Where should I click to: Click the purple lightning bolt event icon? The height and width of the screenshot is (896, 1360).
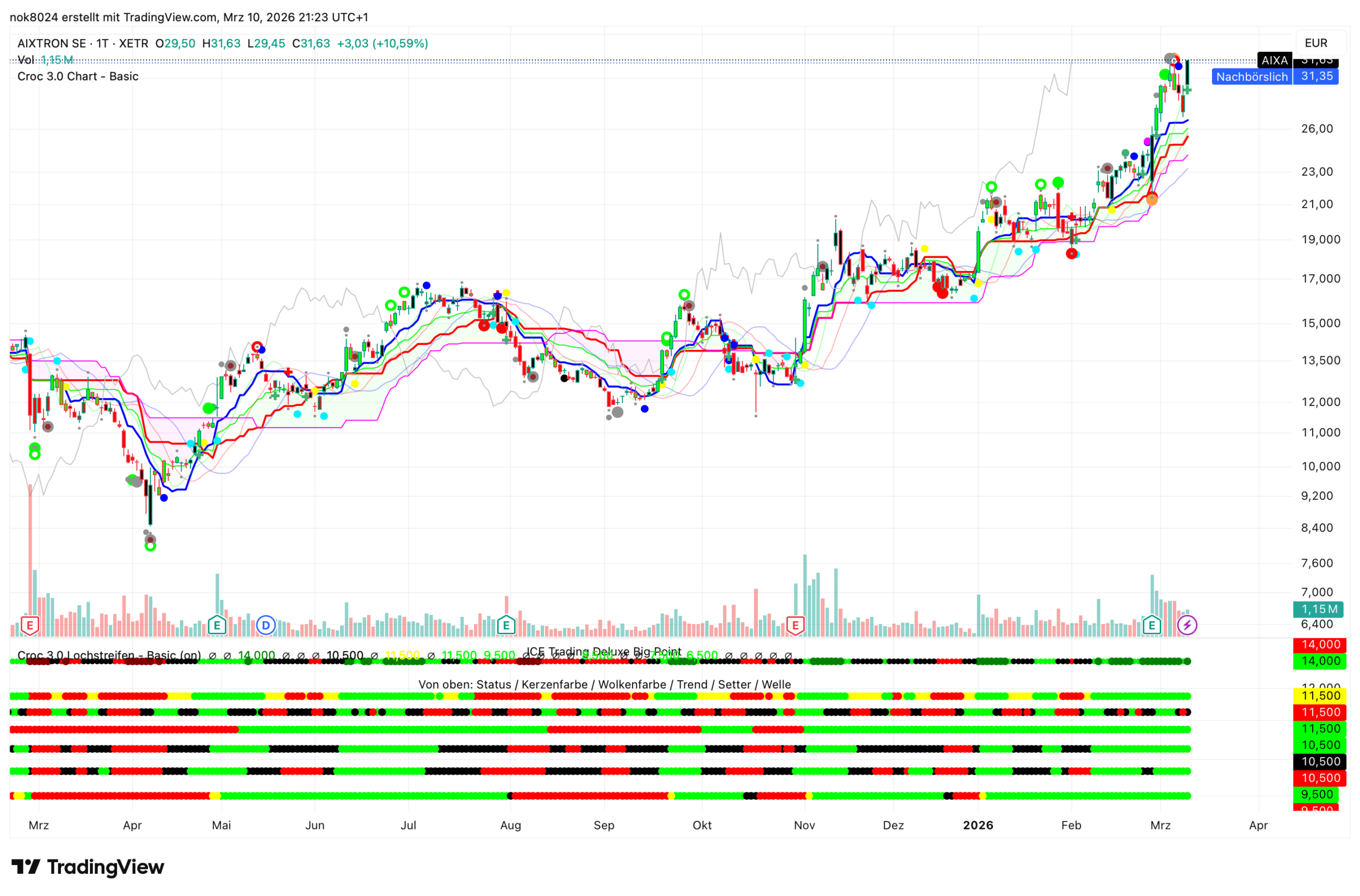pos(1187,625)
